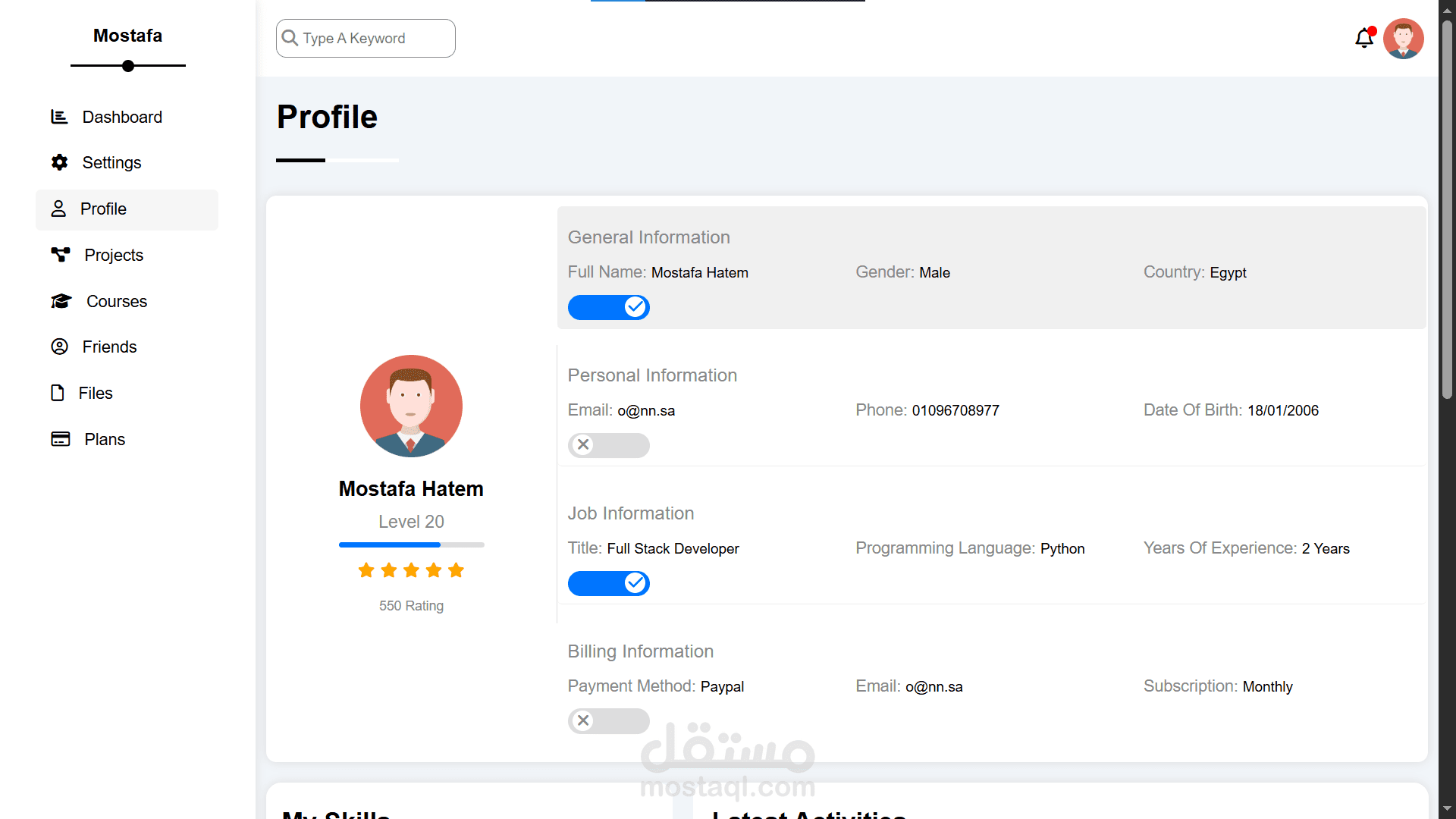Enable the Billing Information toggle

(x=608, y=721)
